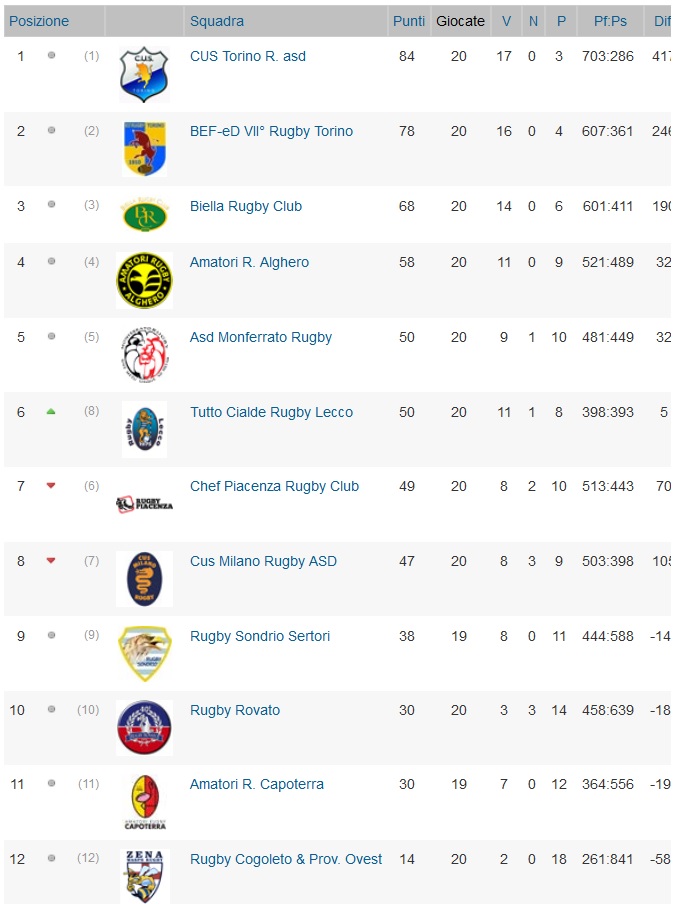Click green up arrow beside position 6
Viewport: 683px width, 904px height.
tap(51, 412)
